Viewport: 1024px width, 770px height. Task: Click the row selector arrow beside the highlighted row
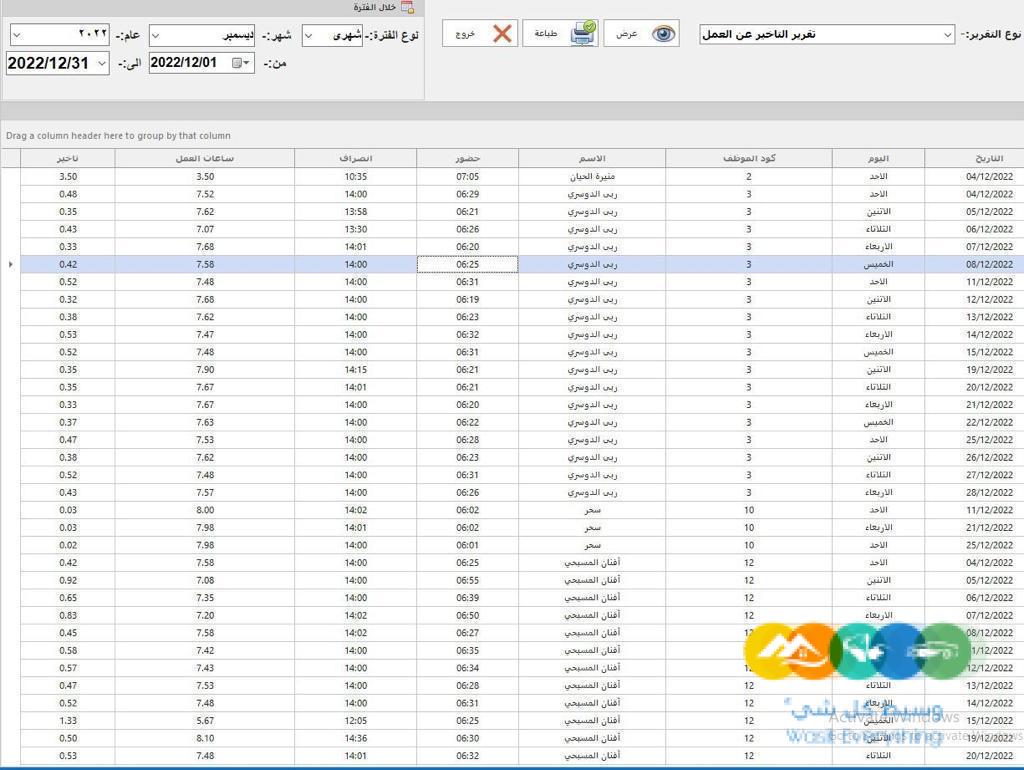(x=9, y=264)
